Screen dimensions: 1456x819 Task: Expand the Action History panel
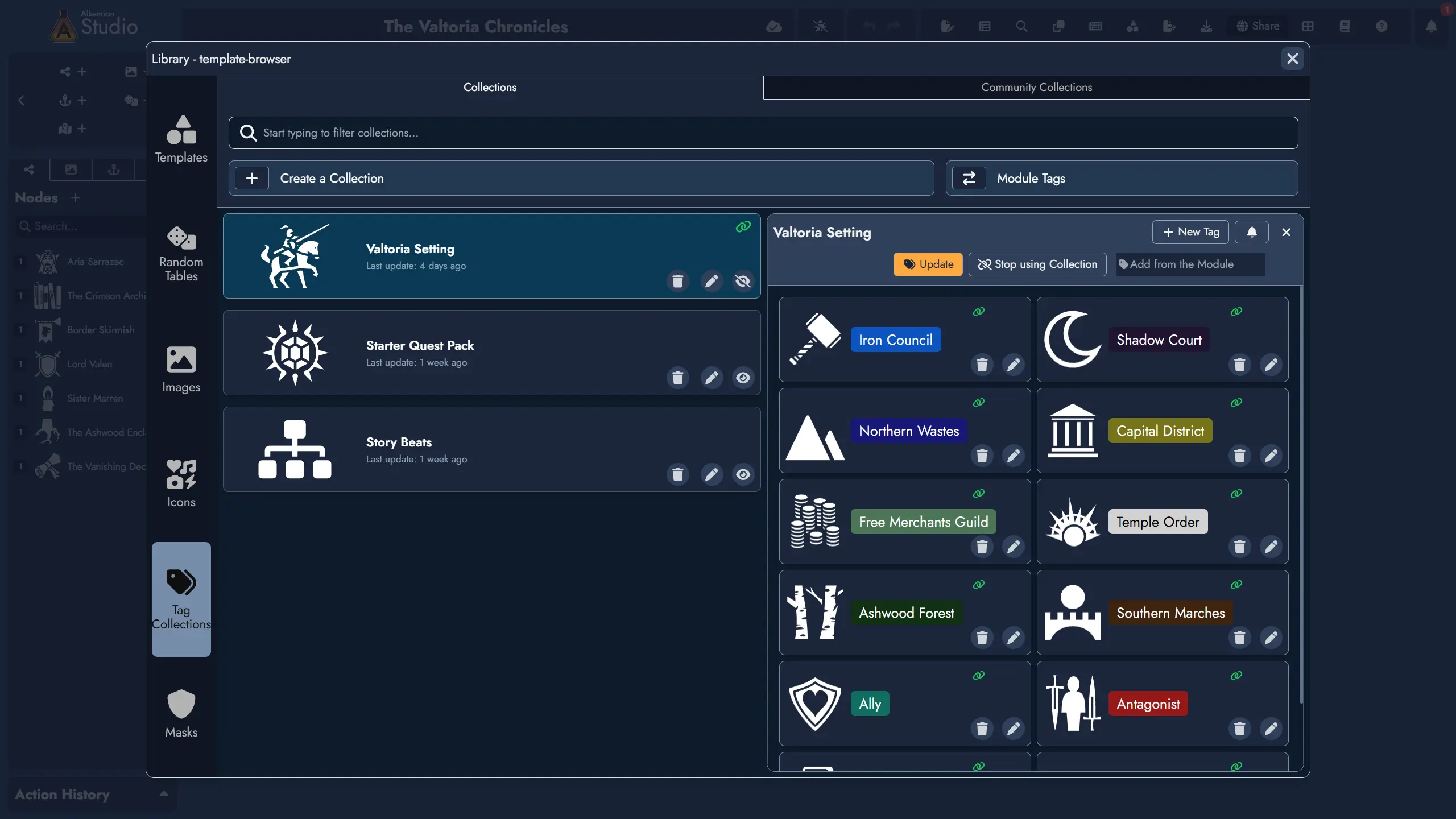click(x=164, y=794)
